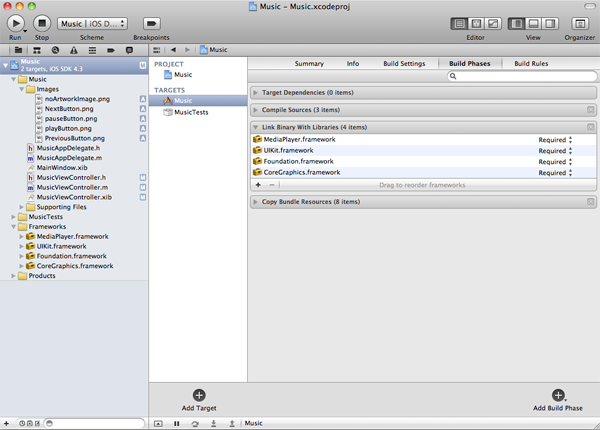Expand Compile Sources phase
The width and height of the screenshot is (600, 430).
point(255,110)
